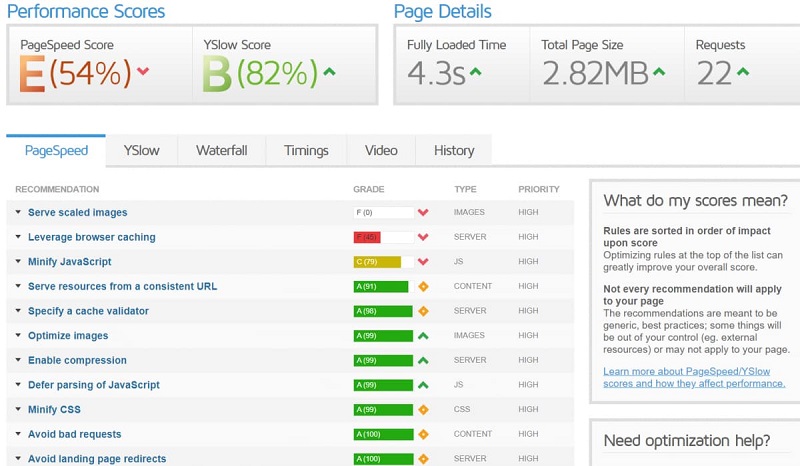Switch to the YSlow tab
800x466 pixels.
pyautogui.click(x=141, y=151)
